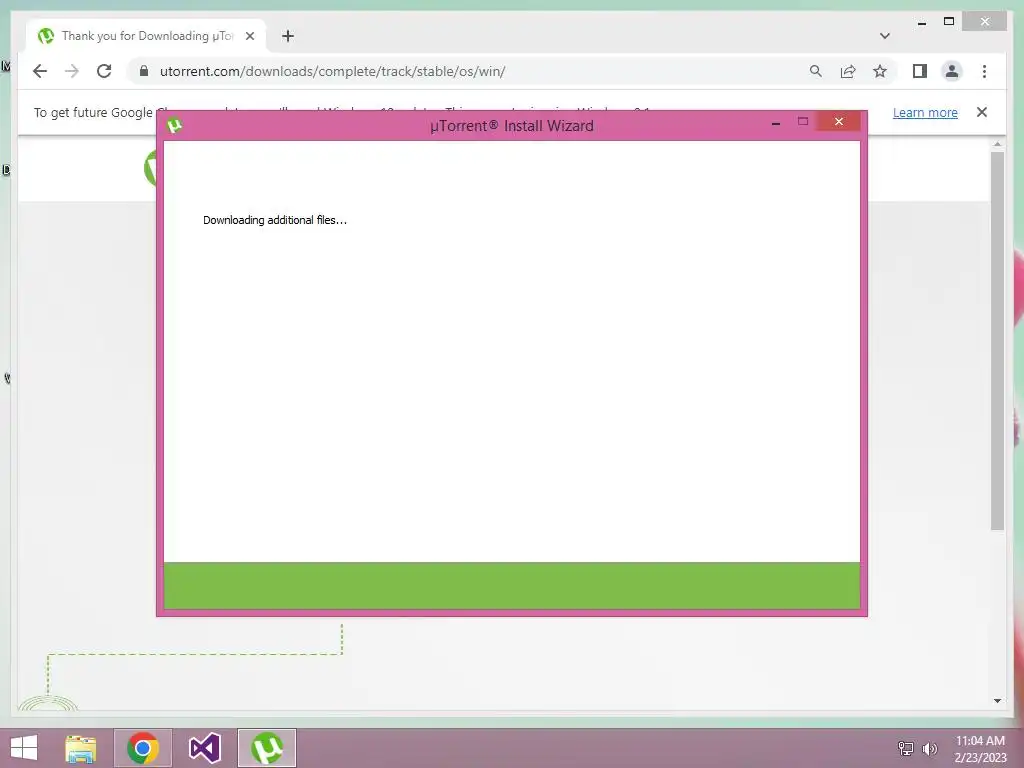Select the 'Thank you for Downloading' tab
This screenshot has height=768, width=1024.
coord(146,36)
